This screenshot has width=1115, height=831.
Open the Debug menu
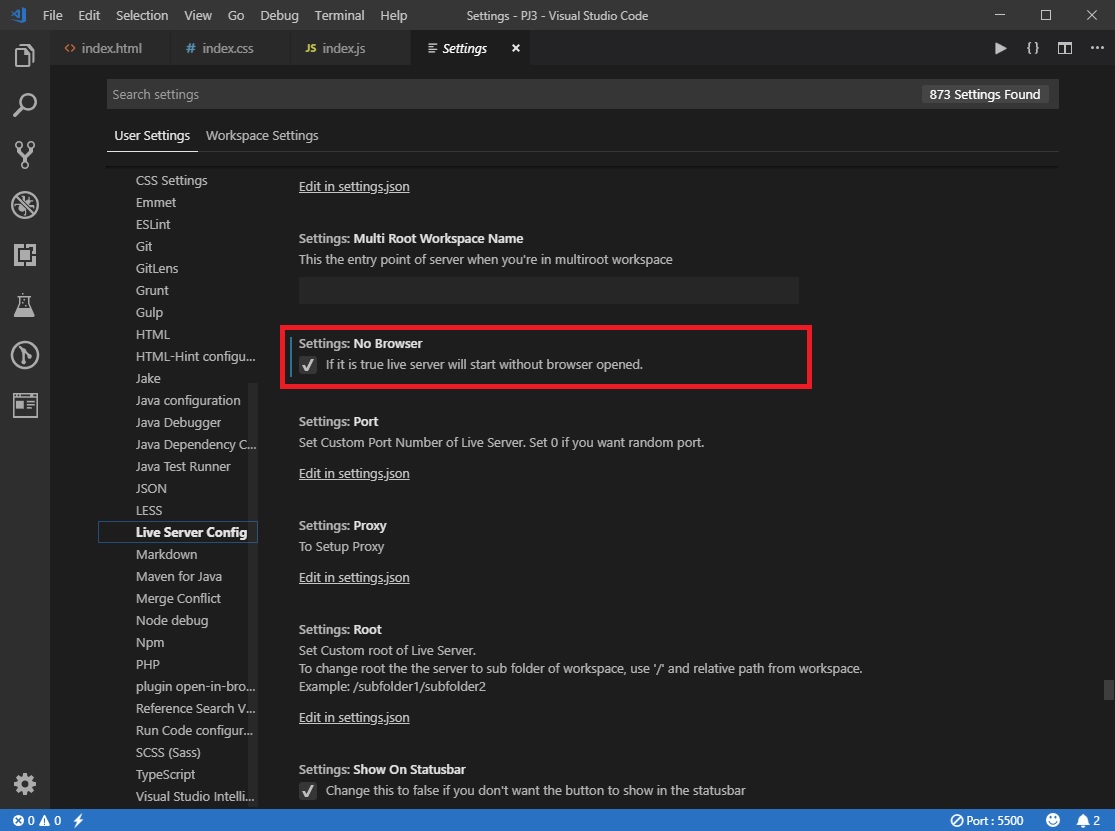click(279, 16)
